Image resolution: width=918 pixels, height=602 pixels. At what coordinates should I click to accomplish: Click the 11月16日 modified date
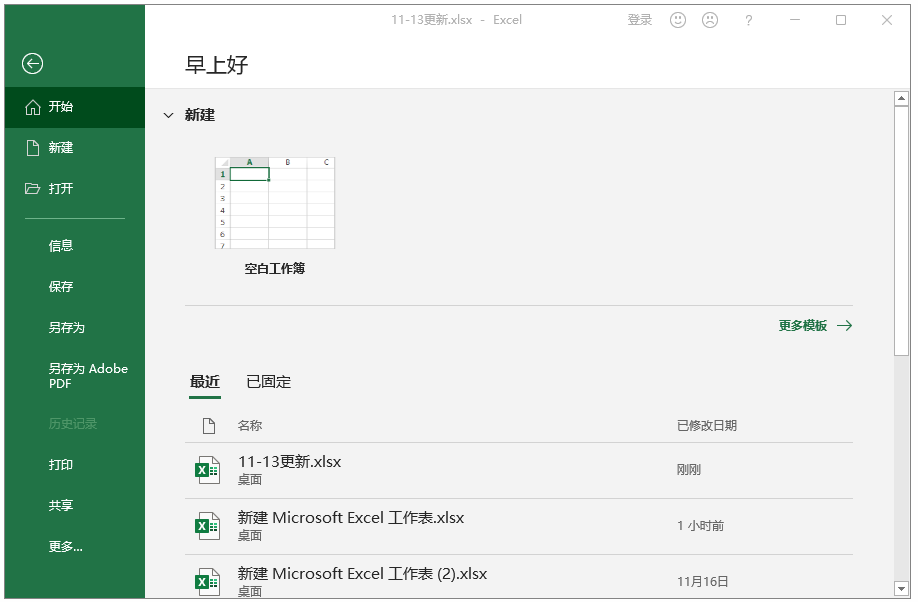point(703,582)
